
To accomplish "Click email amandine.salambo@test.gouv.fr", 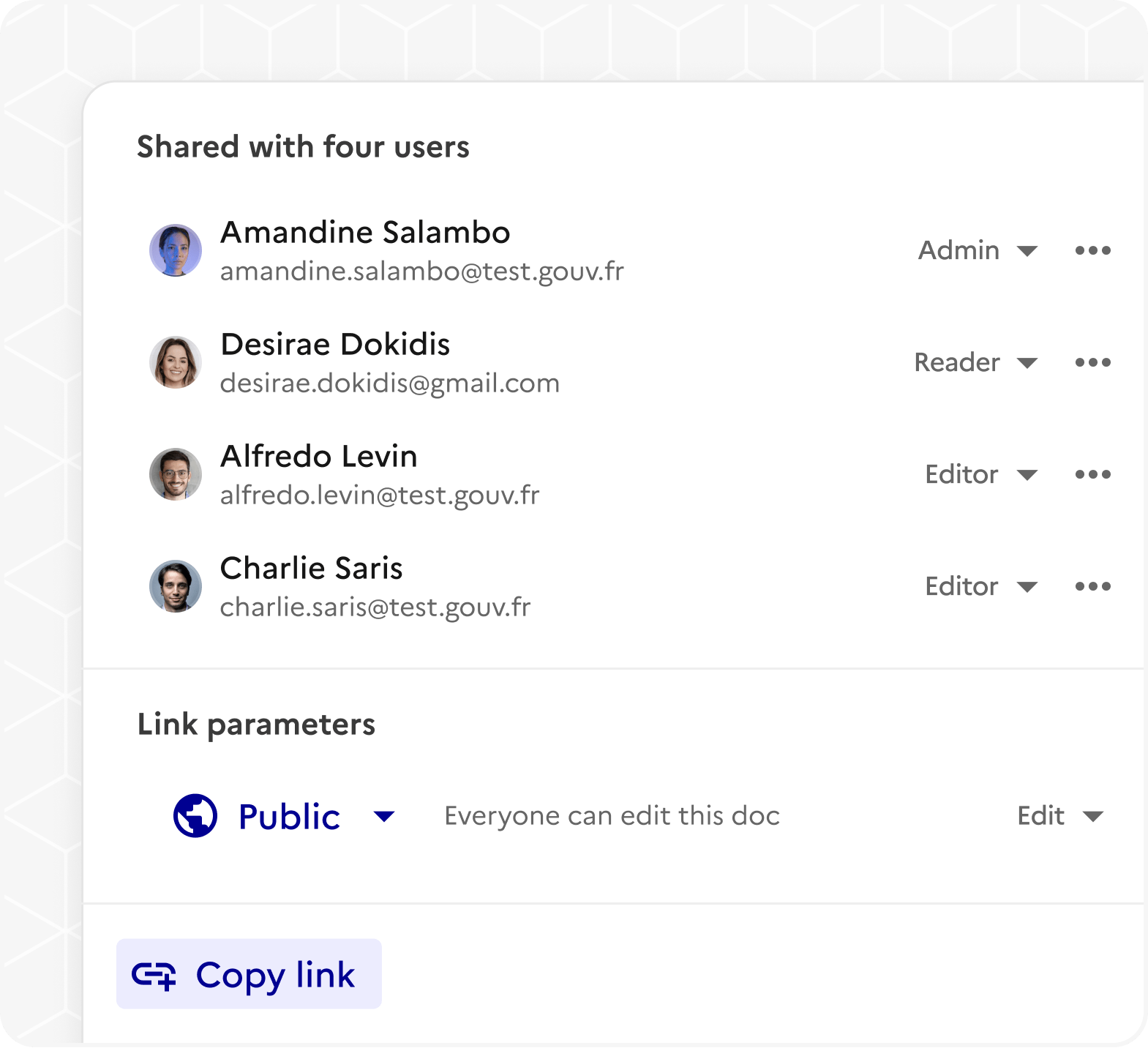I will (421, 272).
